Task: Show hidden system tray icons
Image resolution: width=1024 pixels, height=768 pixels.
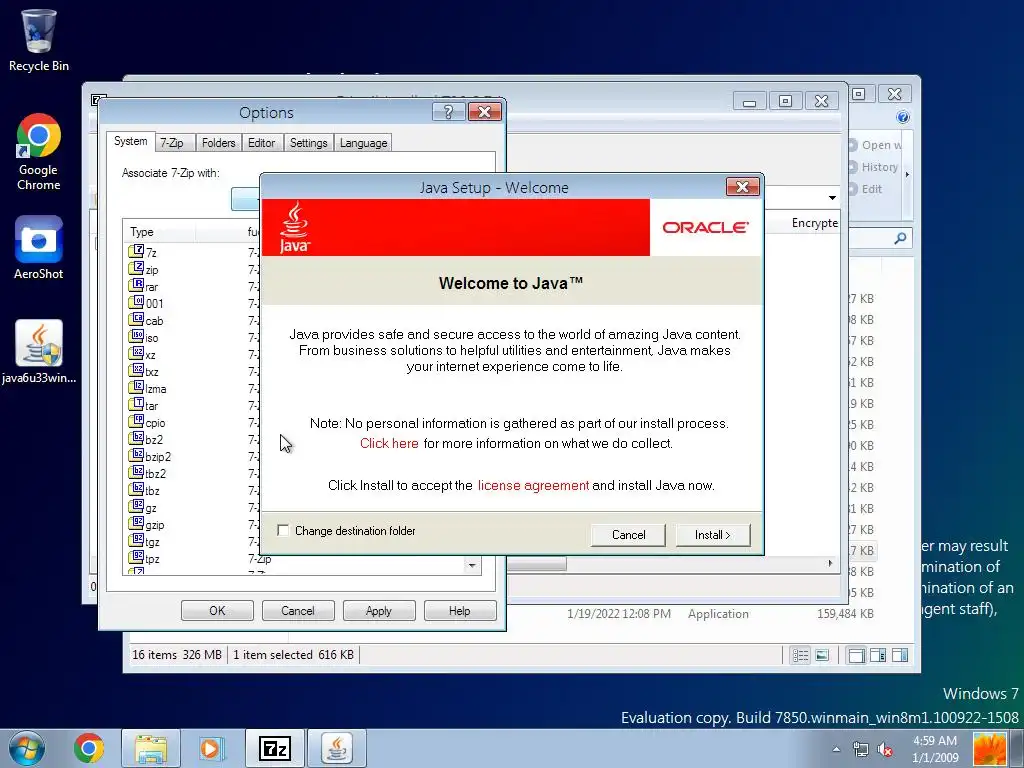Action: pos(837,750)
